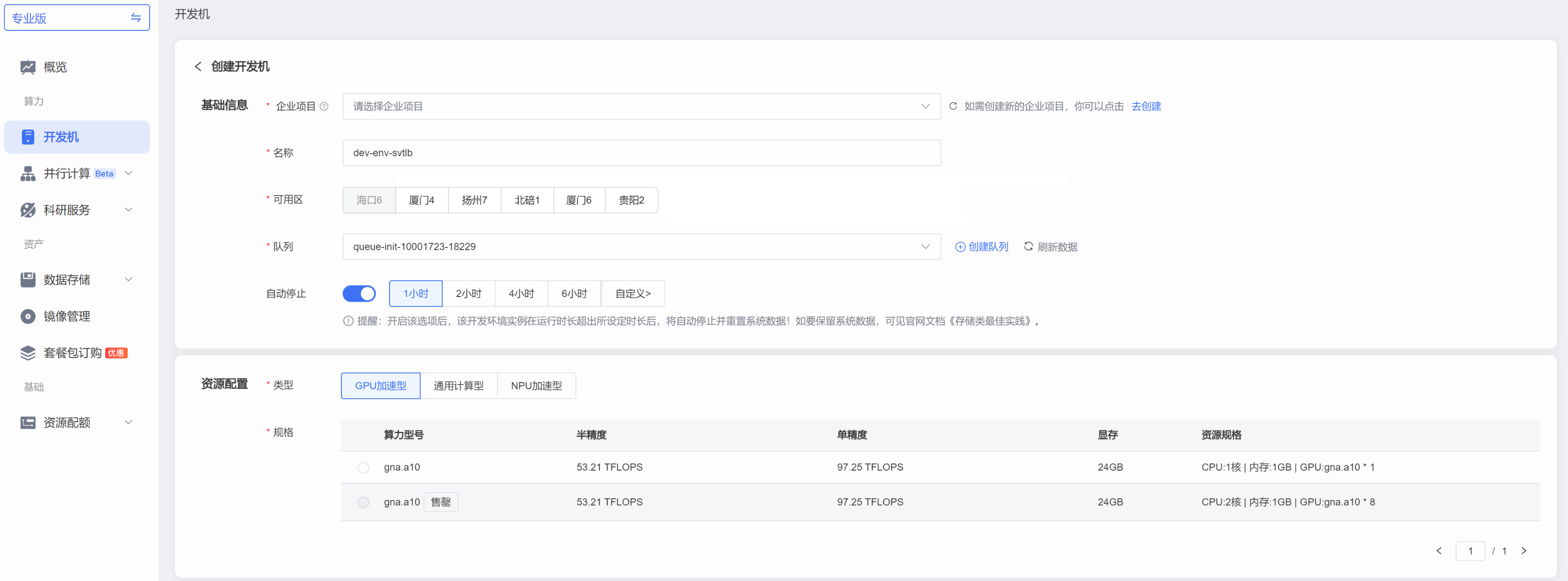Open the 自定义> custom duration option
Image resolution: width=1568 pixels, height=581 pixels.
pyautogui.click(x=633, y=294)
